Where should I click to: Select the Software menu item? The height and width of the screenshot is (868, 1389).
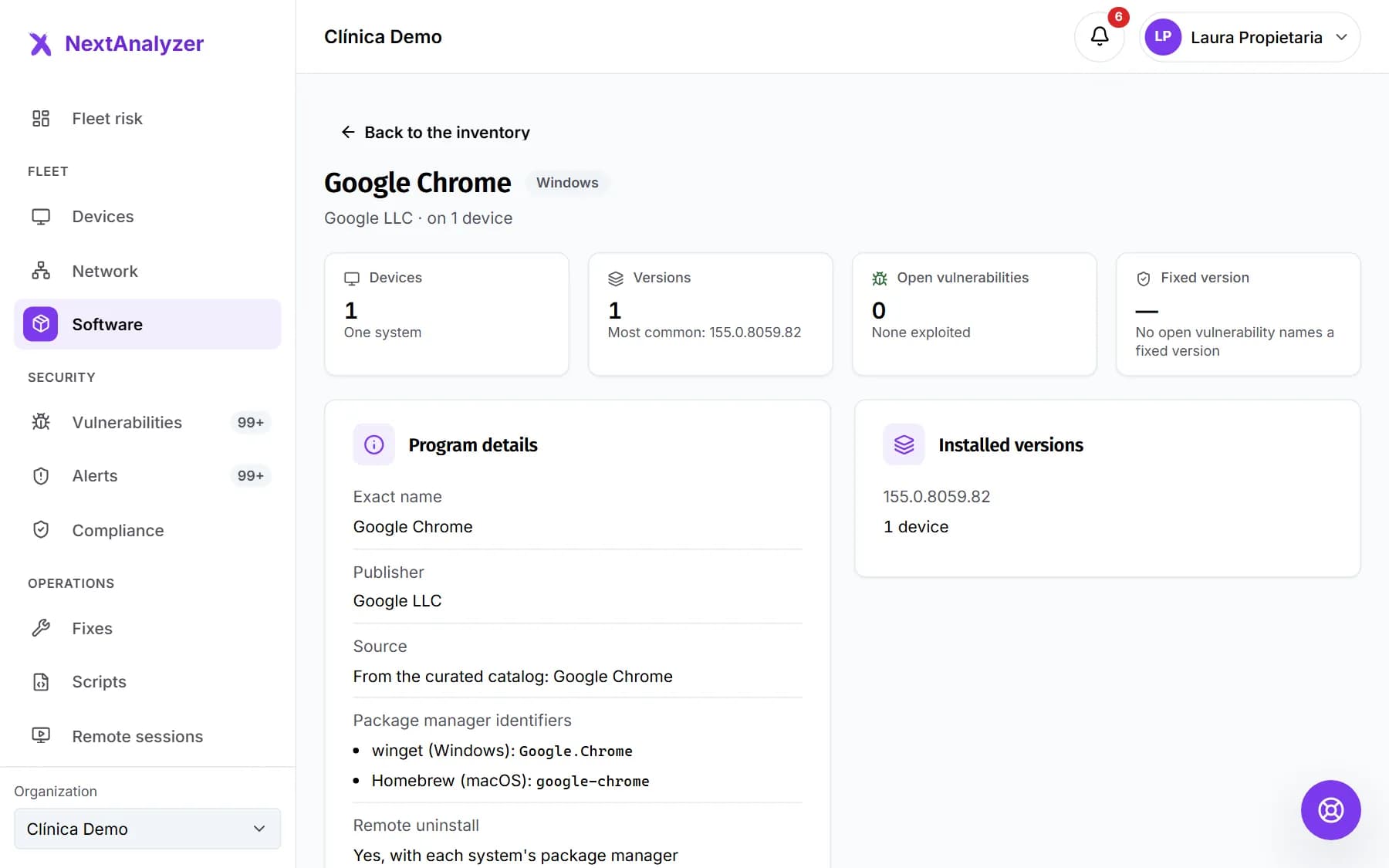click(x=147, y=324)
